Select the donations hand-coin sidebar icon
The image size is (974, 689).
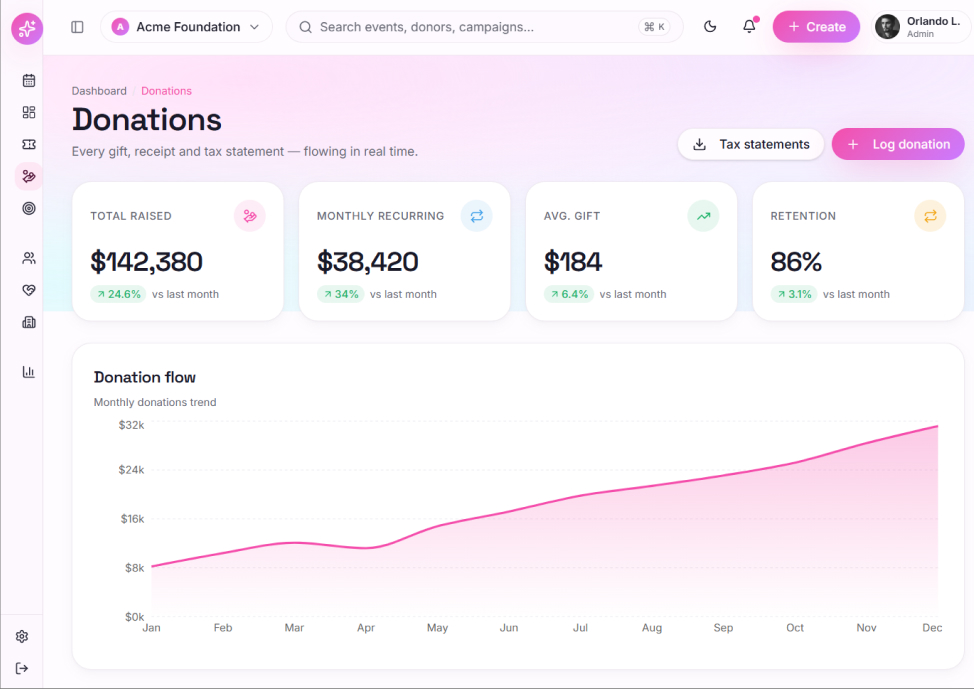29,176
